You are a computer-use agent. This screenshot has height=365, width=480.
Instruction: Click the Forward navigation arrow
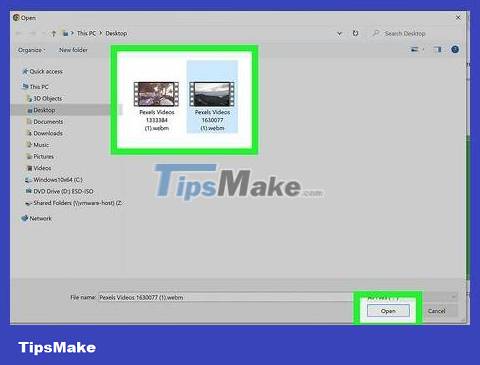32,33
